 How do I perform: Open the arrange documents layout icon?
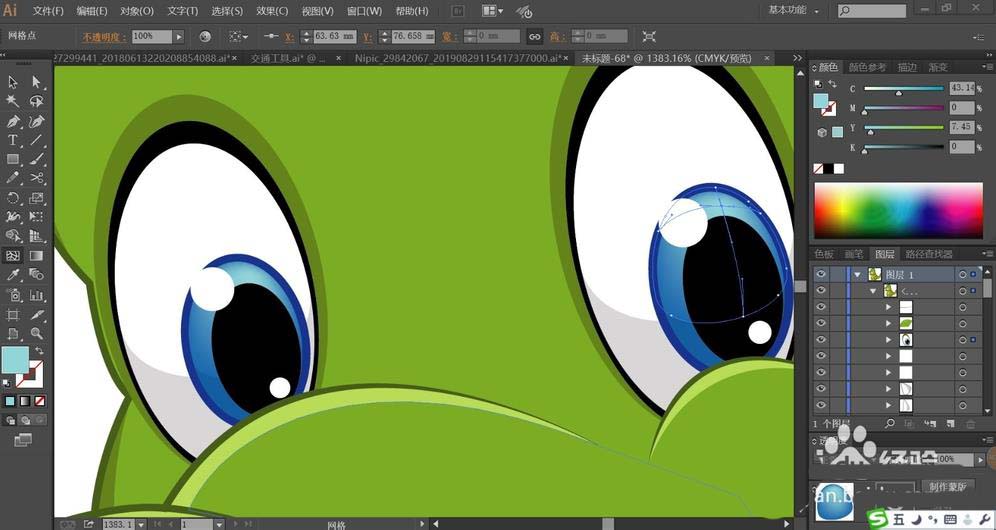pyautogui.click(x=492, y=11)
